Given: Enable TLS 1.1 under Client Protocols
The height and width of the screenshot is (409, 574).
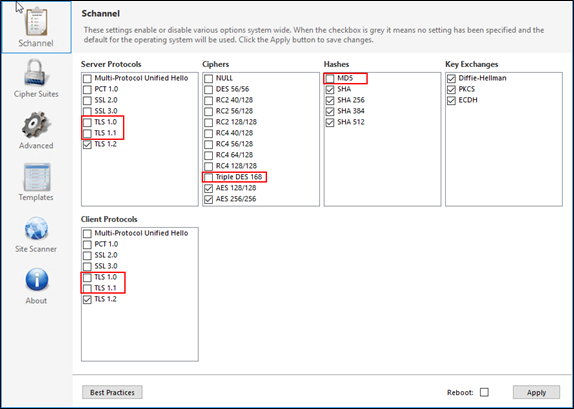Looking at the screenshot, I should 87,288.
